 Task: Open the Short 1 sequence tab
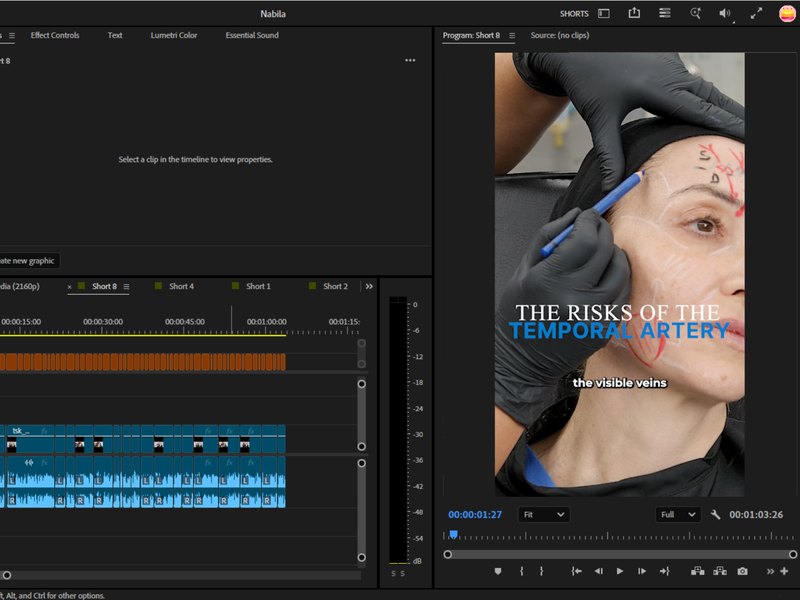pos(258,286)
